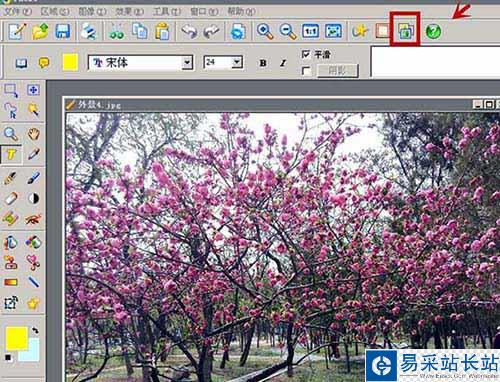Select the green scroll tool

click(11, 219)
